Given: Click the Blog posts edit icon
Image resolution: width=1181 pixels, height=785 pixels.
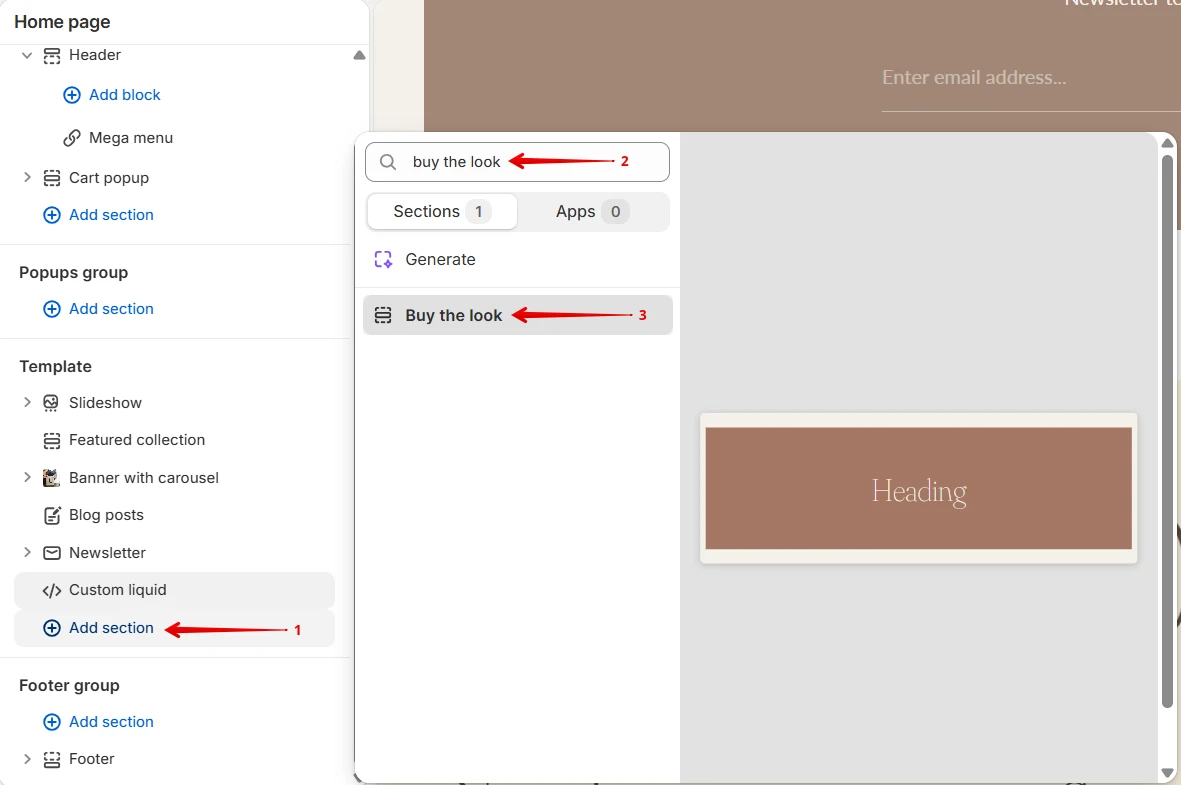Looking at the screenshot, I should (51, 515).
